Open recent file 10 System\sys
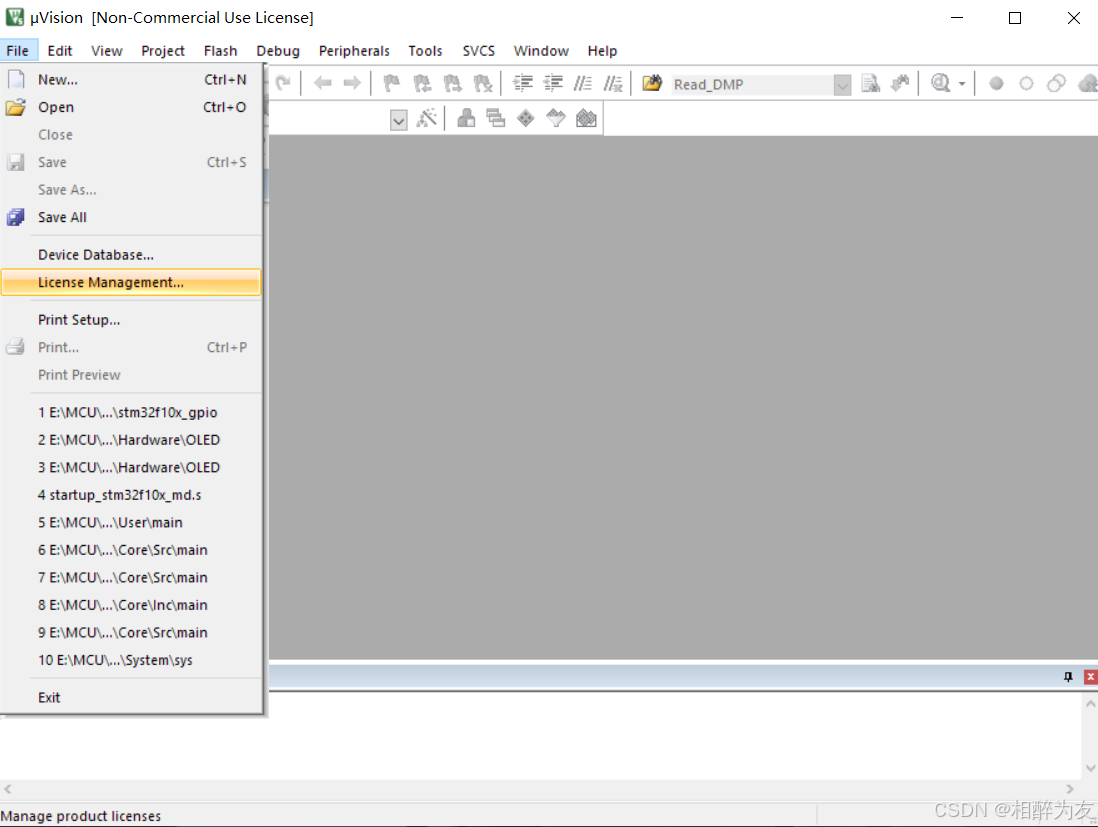The width and height of the screenshot is (1098, 827). coord(132,660)
